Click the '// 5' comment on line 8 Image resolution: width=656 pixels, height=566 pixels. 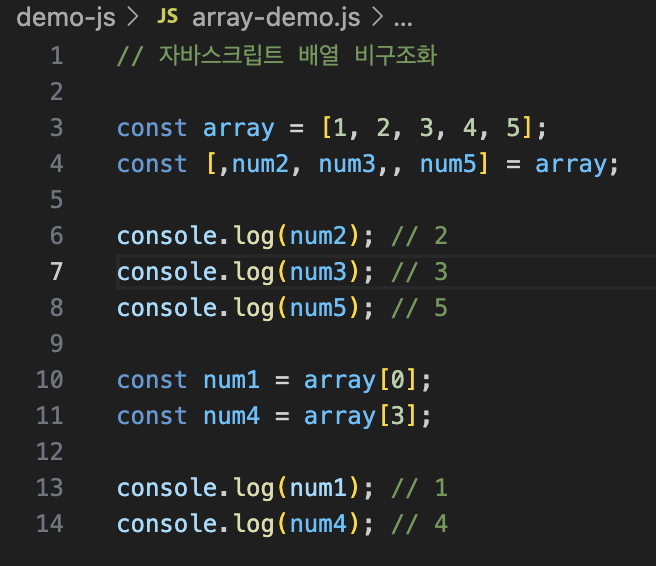pos(420,308)
